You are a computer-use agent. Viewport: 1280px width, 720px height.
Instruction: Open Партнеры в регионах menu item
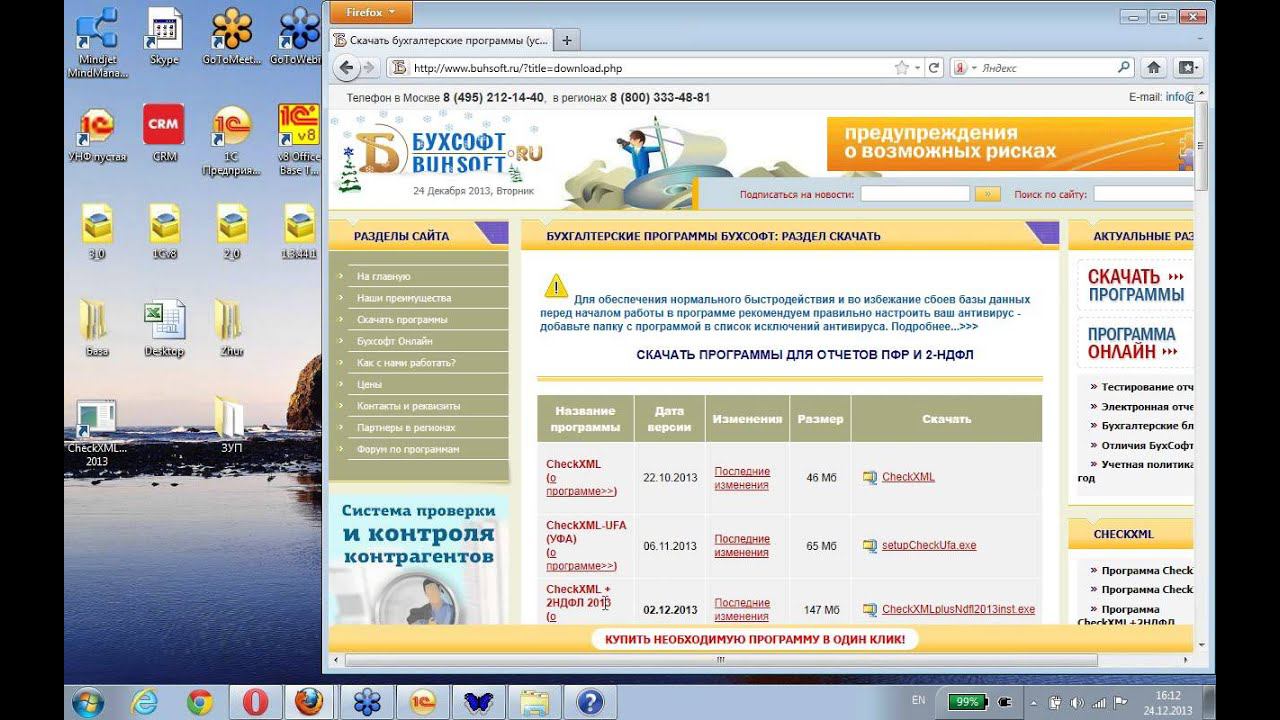(406, 428)
